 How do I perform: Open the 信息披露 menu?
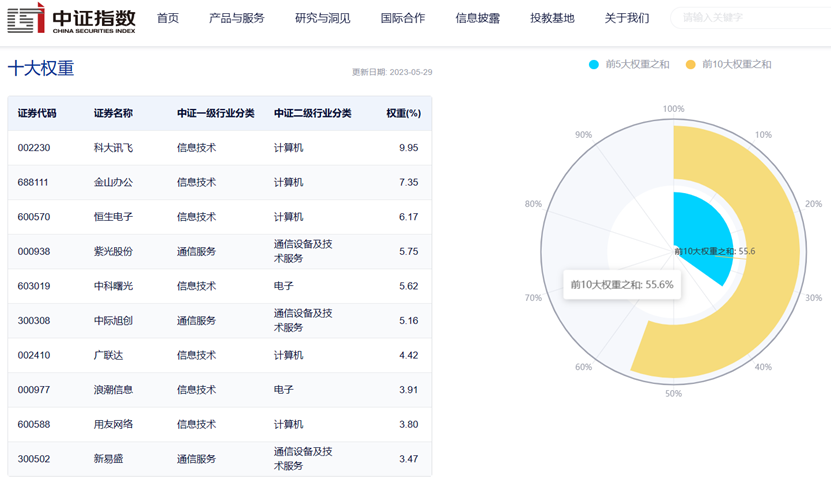pos(478,18)
